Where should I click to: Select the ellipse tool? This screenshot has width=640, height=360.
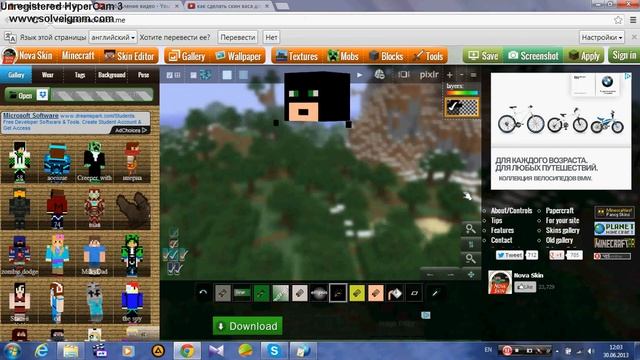point(319,293)
